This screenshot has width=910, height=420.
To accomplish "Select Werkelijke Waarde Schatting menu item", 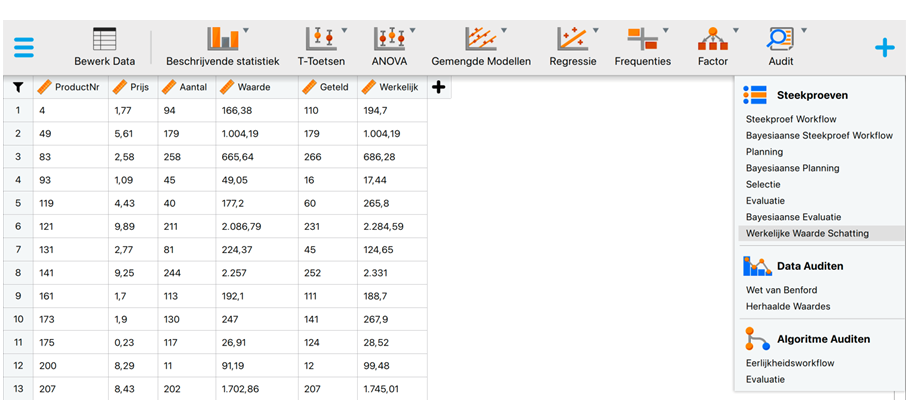I will (x=807, y=233).
